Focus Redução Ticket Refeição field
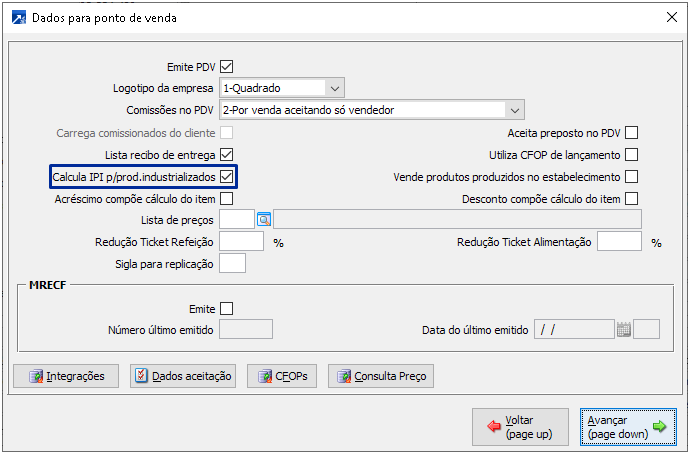Viewport: 691px width, 455px height. tap(241, 242)
